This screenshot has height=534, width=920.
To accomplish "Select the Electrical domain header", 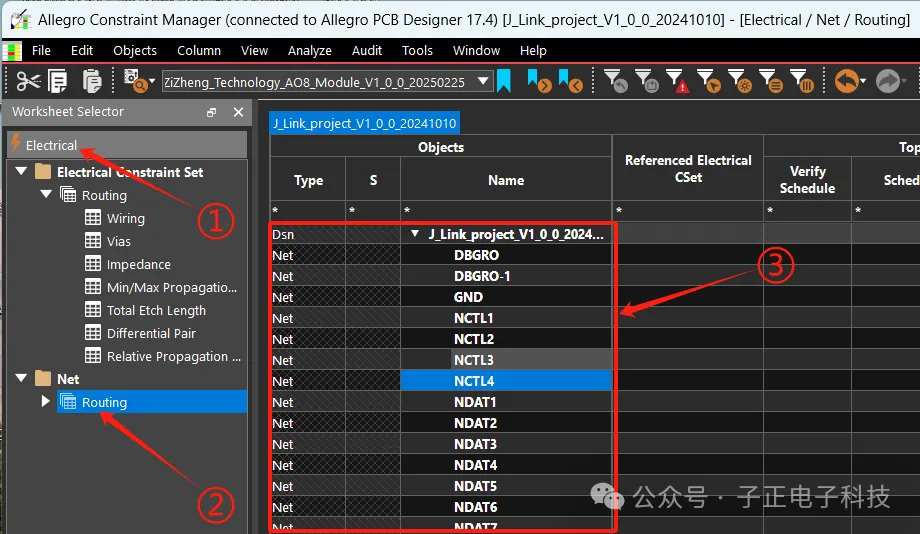I will 127,145.
